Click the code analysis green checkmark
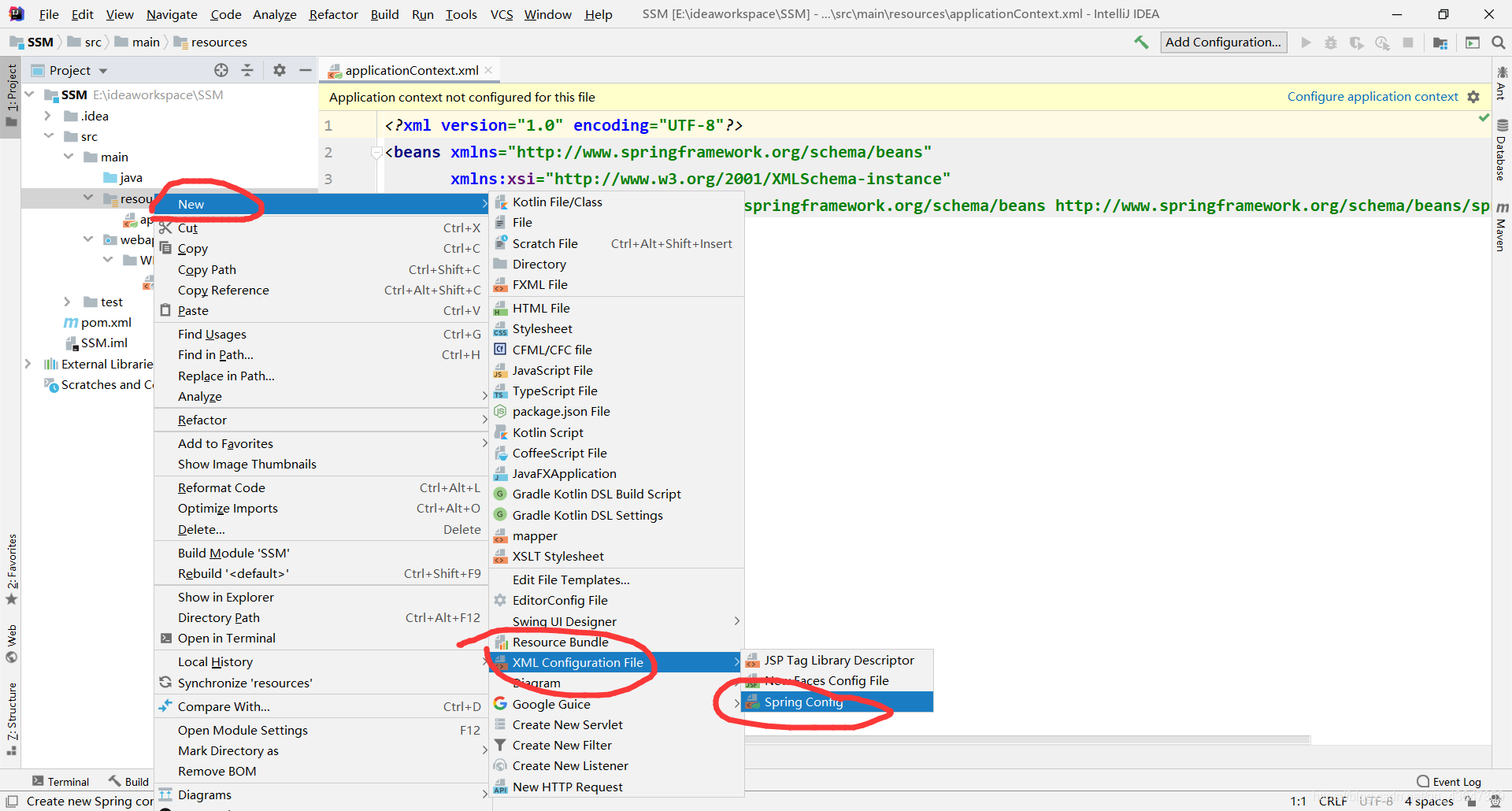This screenshot has height=811, width=1512. click(x=1484, y=117)
